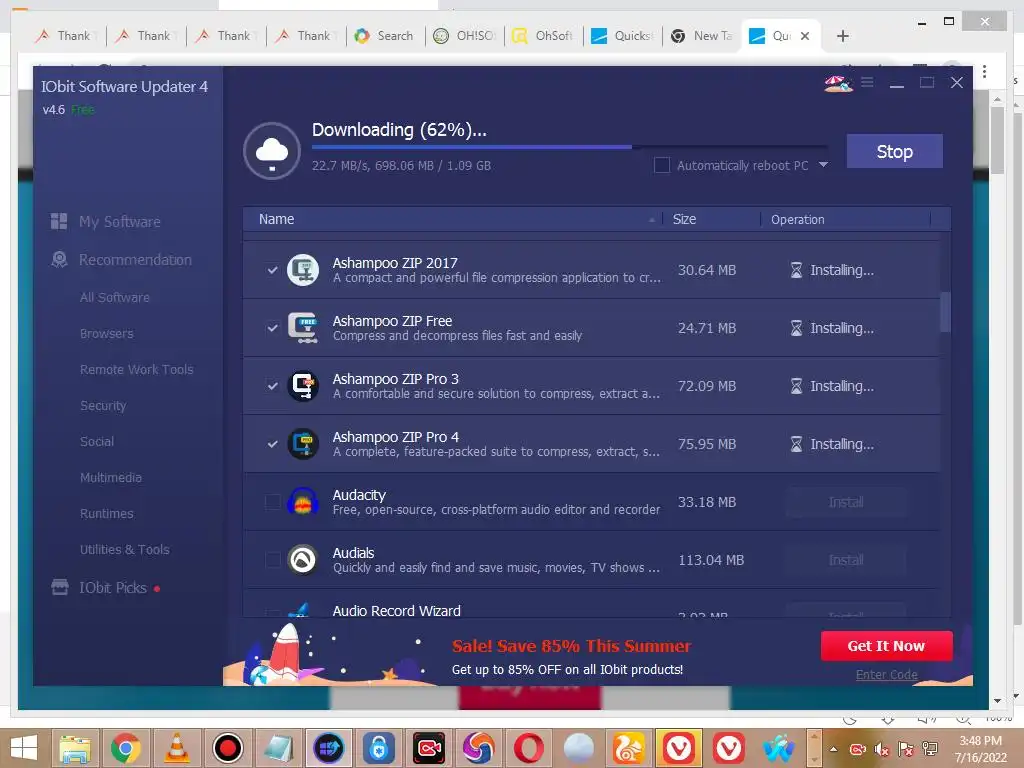The width and height of the screenshot is (1024, 768).
Task: Sort the list by Size column
Action: click(x=684, y=219)
